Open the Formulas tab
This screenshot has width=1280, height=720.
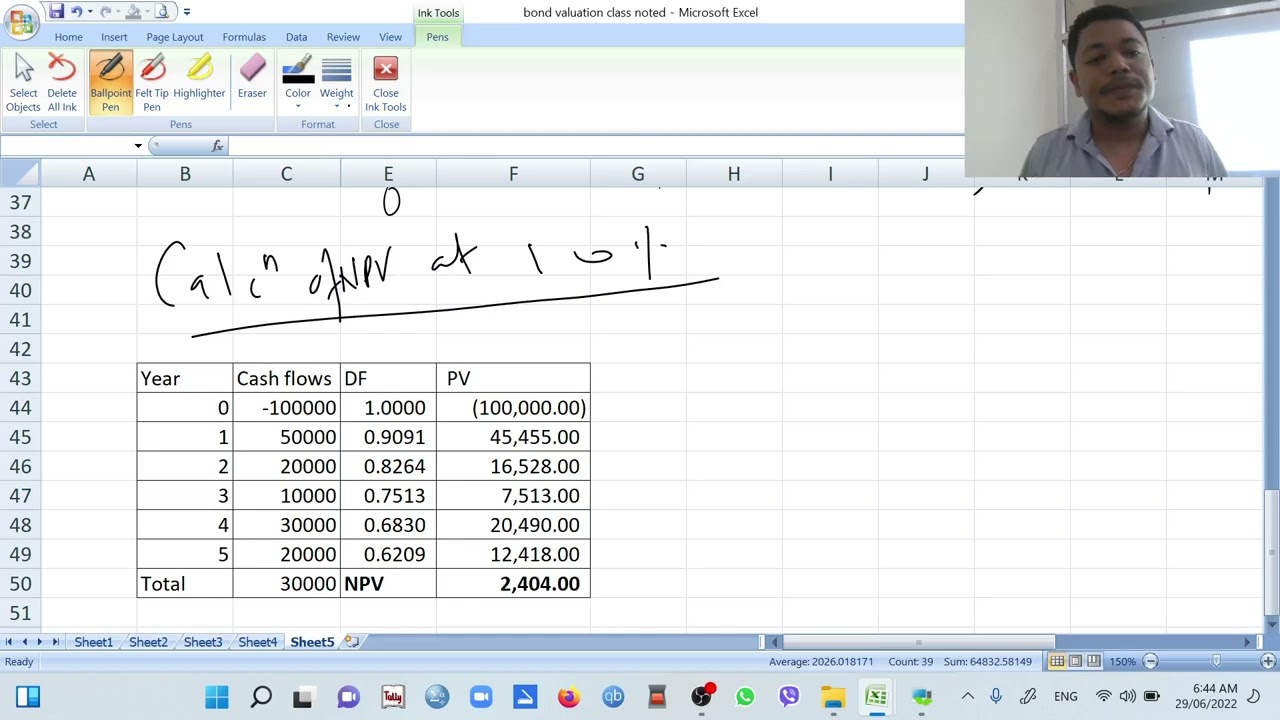[x=244, y=37]
